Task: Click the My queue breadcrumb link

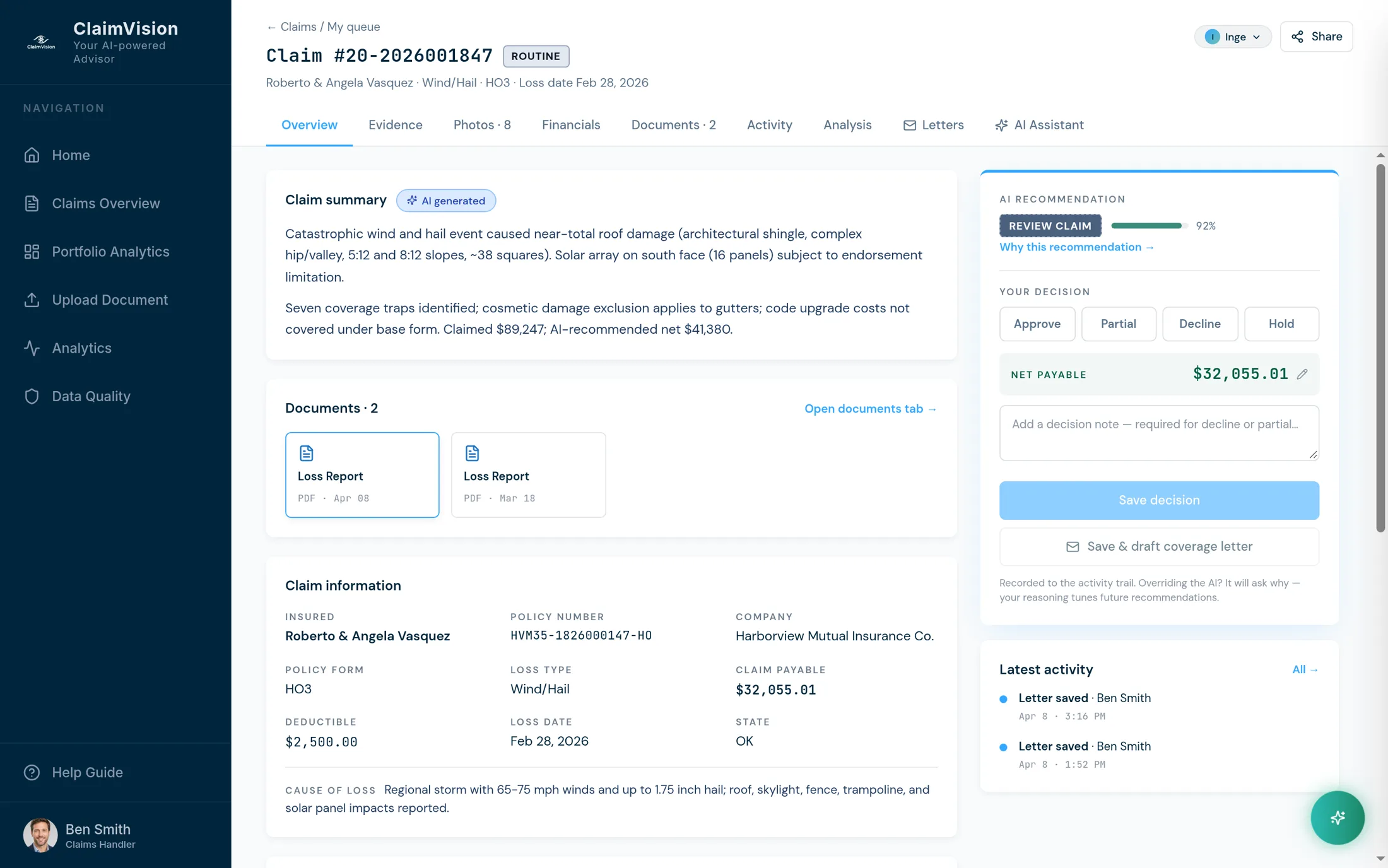Action: click(x=353, y=27)
